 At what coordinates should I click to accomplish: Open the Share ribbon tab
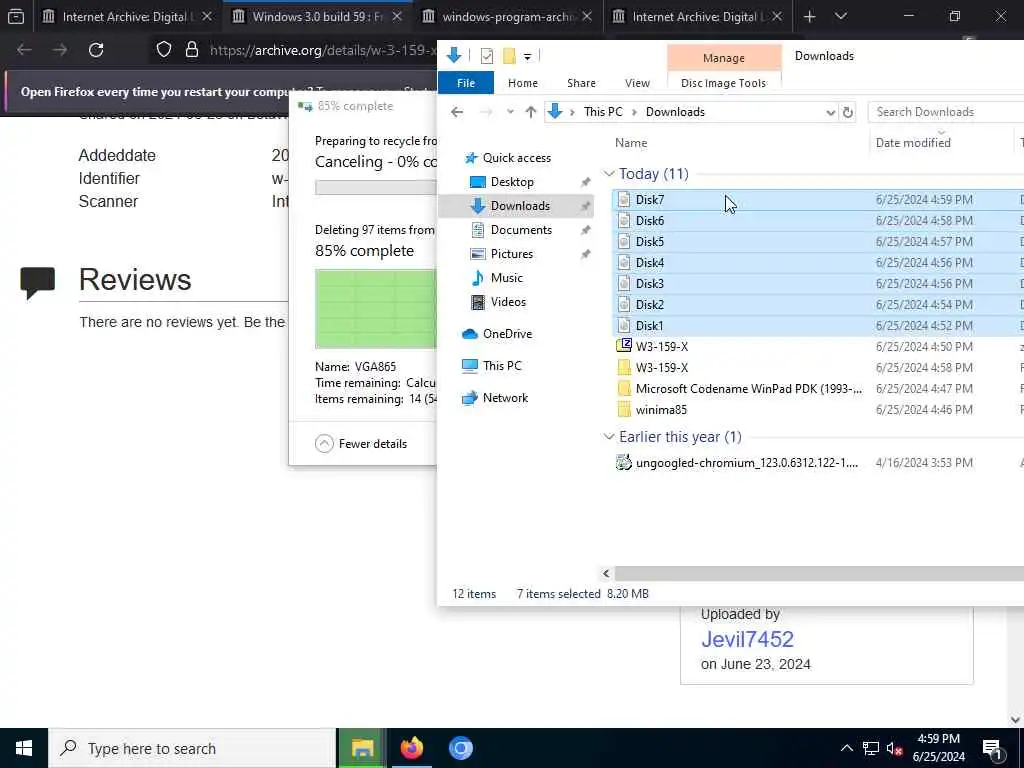tap(581, 83)
